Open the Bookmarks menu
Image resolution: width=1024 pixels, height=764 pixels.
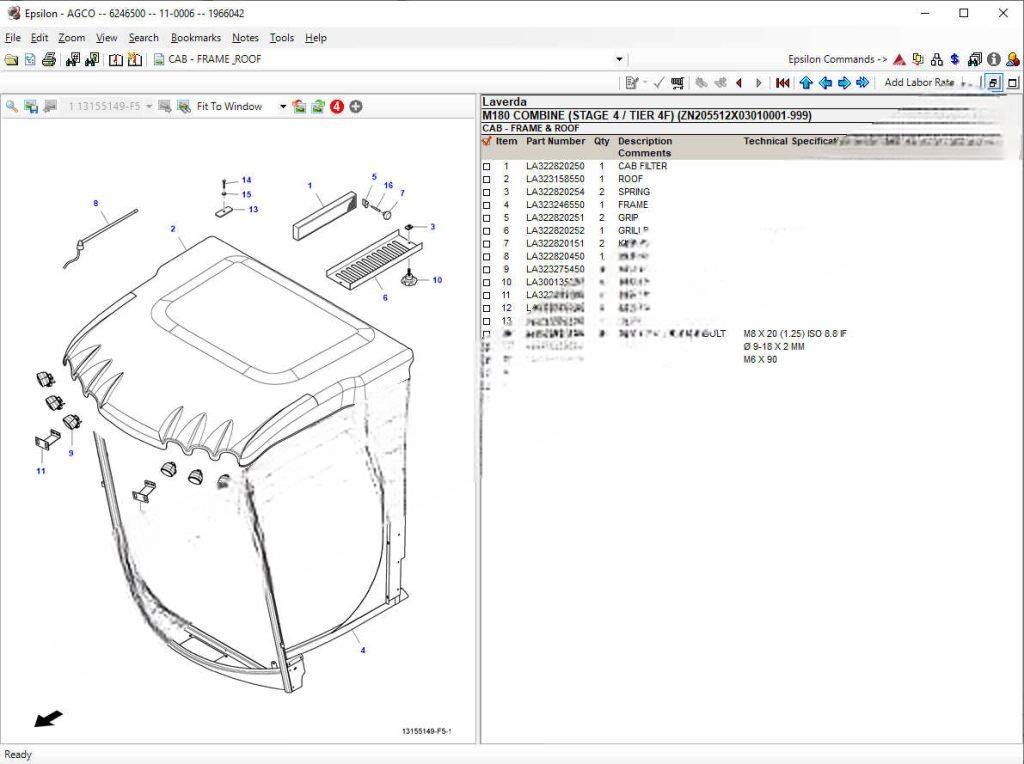point(195,38)
